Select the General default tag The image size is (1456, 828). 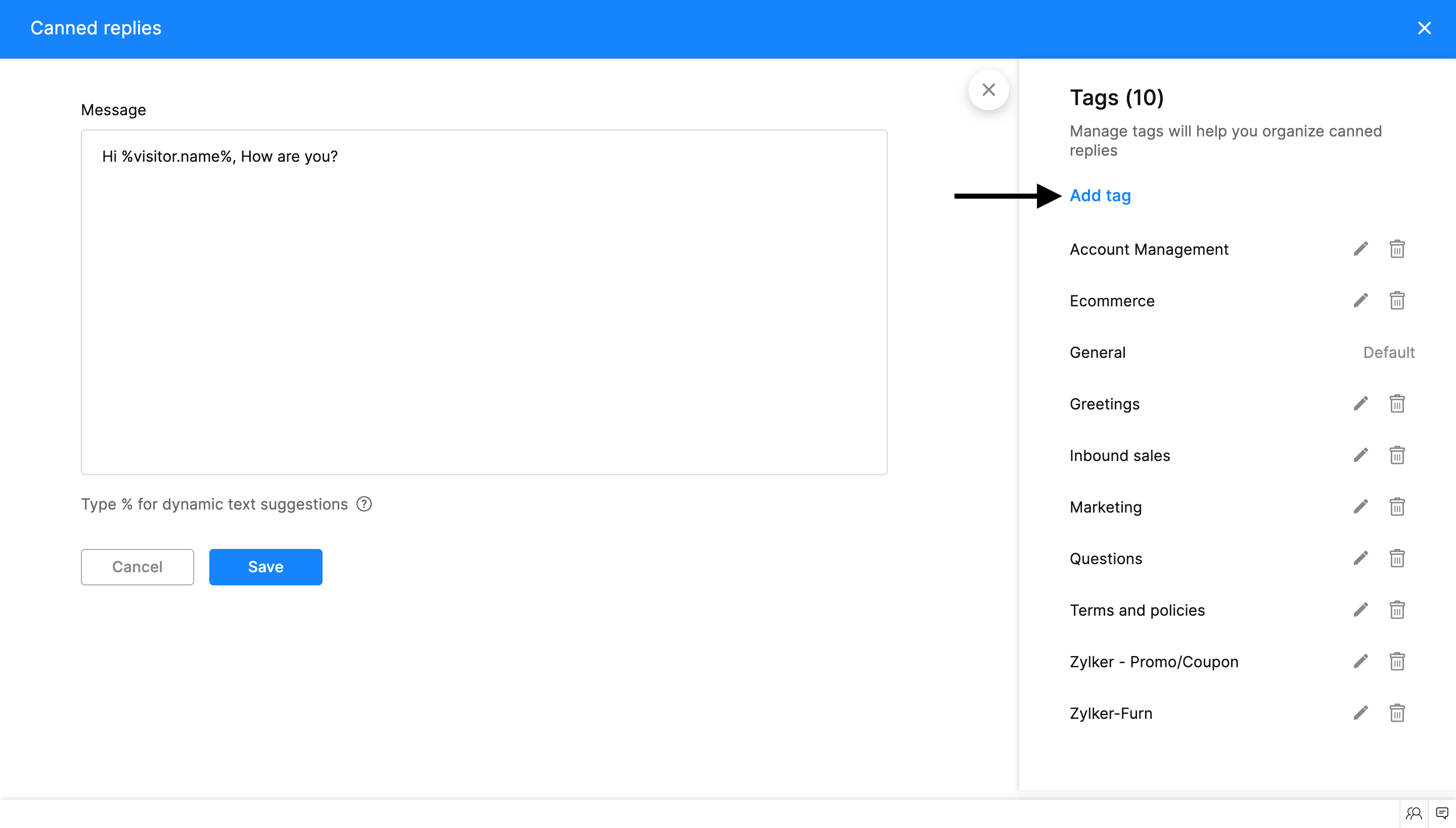[1097, 353]
